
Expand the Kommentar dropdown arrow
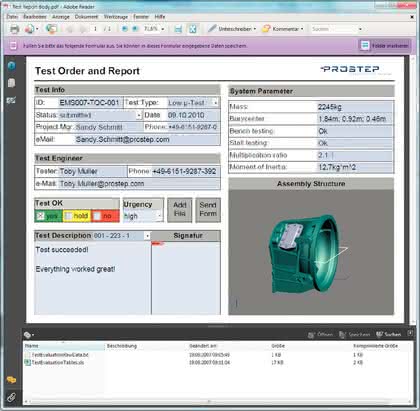(x=302, y=29)
